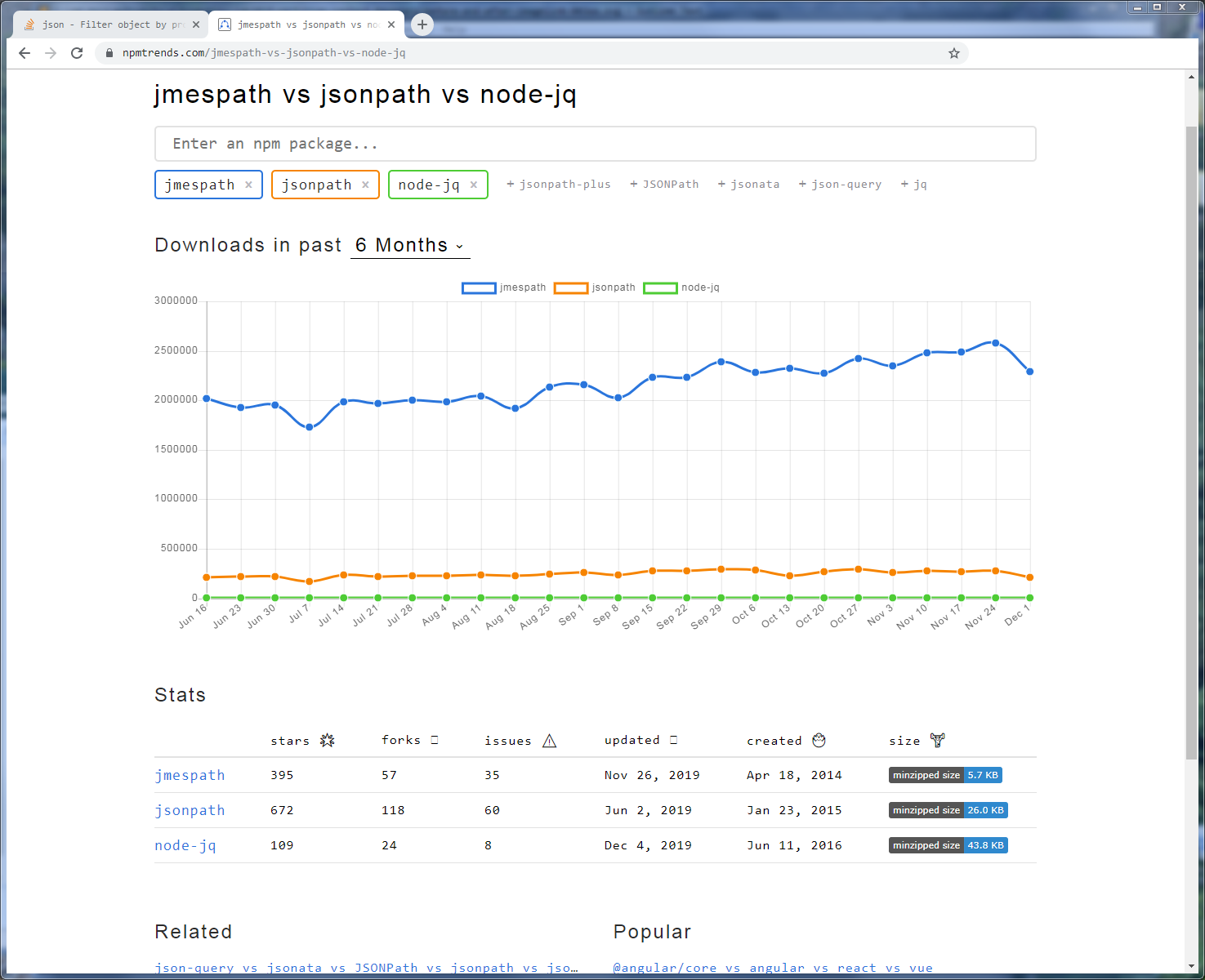Click jsonpath data point at Oct 27
Viewport: 1205px width, 980px height.
[x=858, y=569]
